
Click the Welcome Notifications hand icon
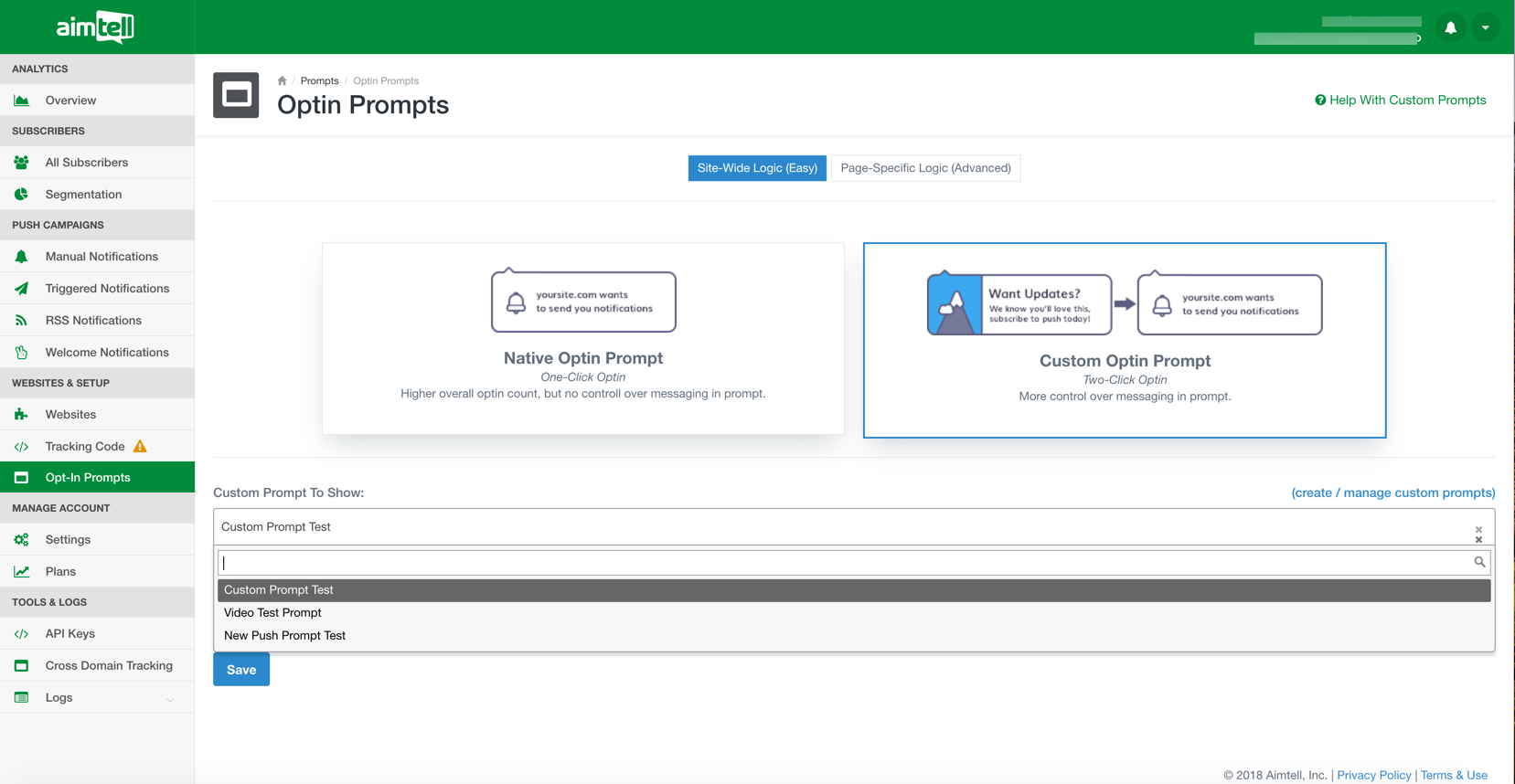(21, 353)
